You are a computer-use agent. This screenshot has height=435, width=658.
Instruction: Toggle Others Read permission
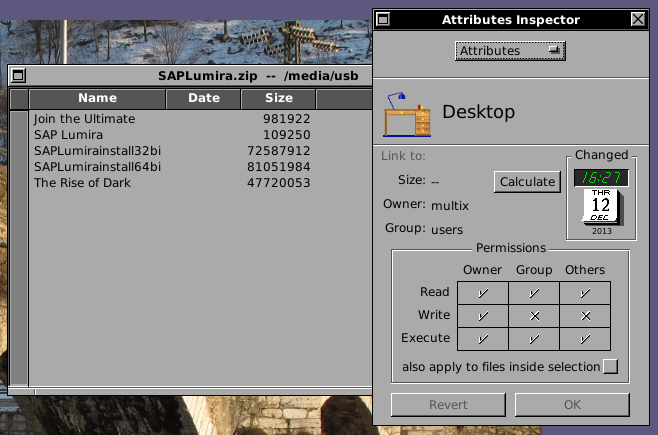click(585, 293)
